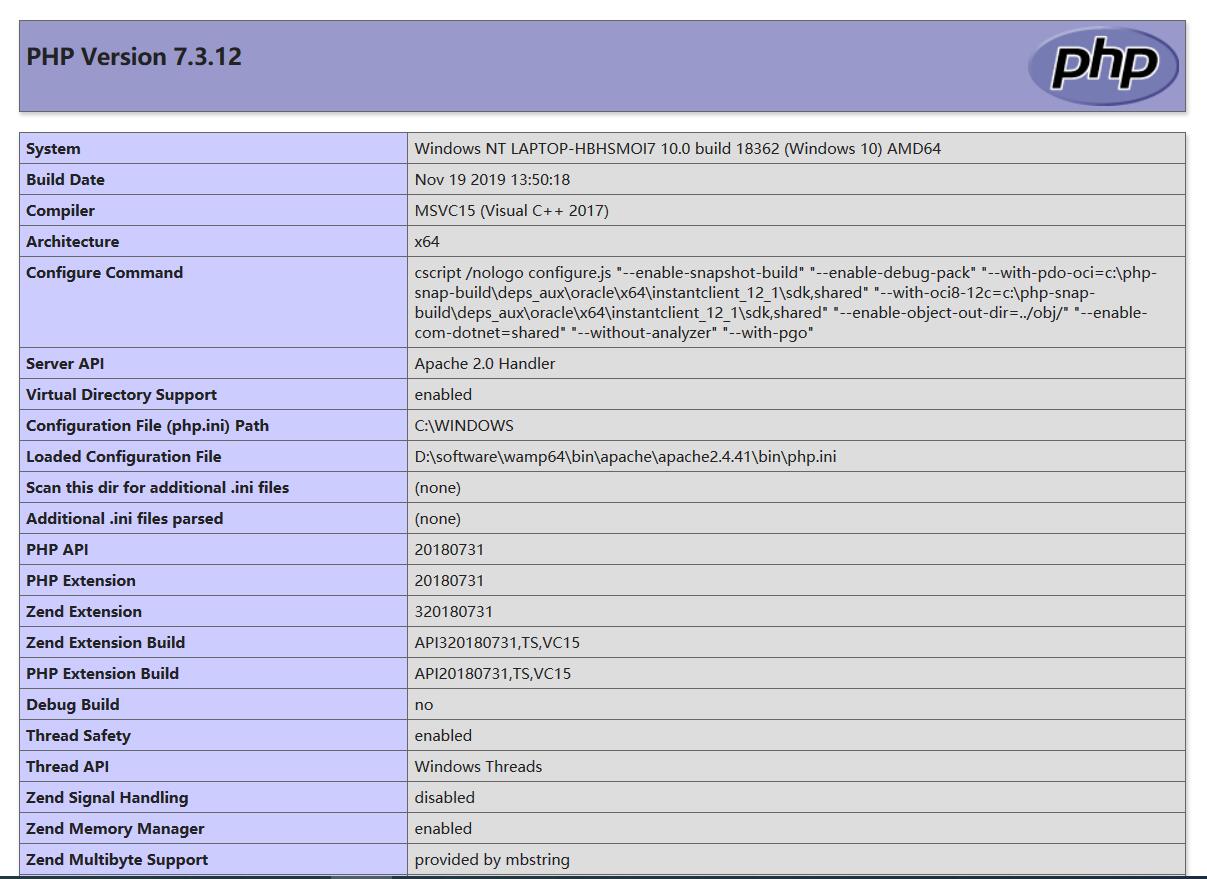Click the 'PHP Extension' label
This screenshot has width=1207, height=879.
(81, 581)
